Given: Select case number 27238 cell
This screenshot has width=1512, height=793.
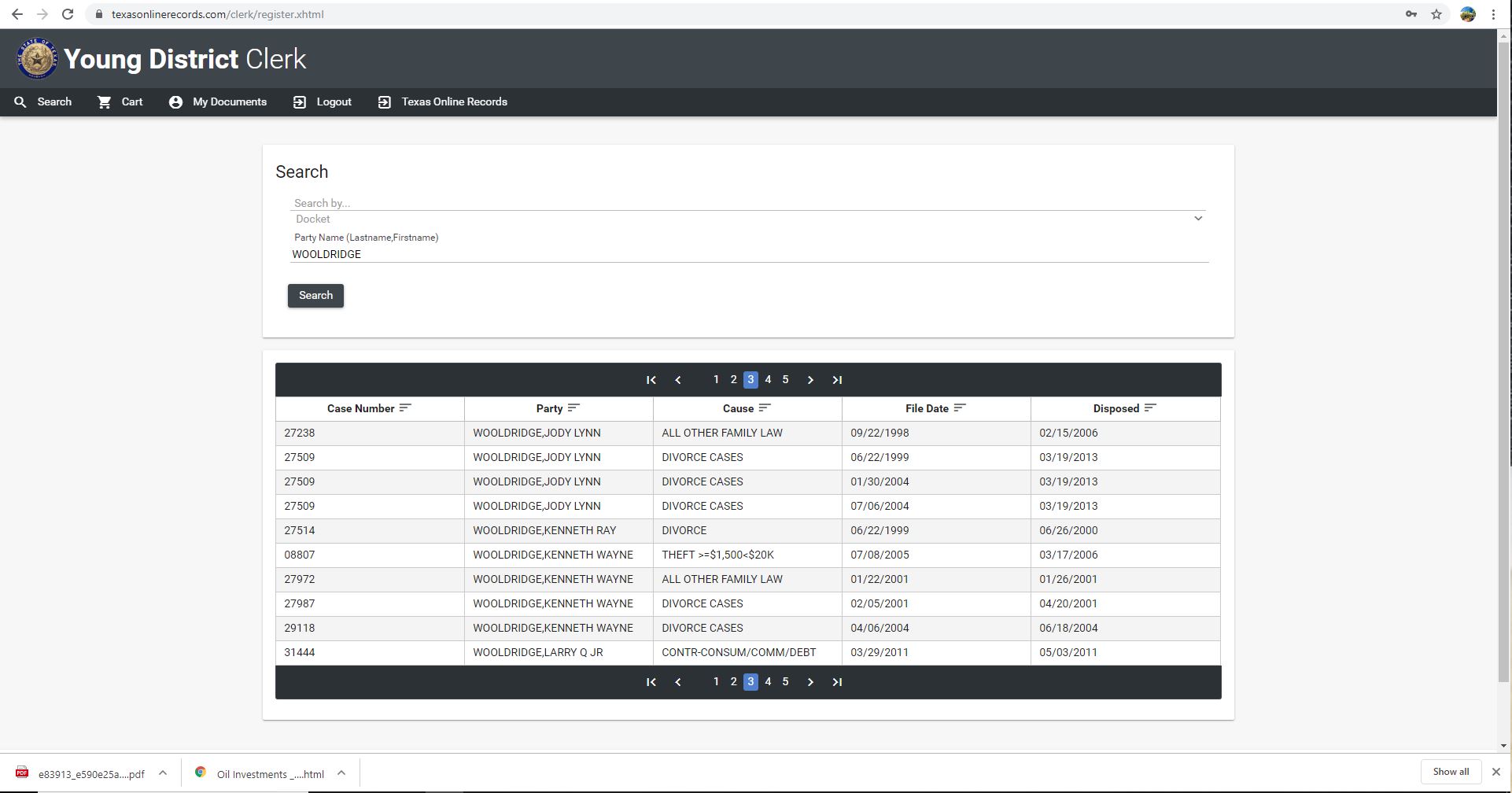Looking at the screenshot, I should tap(370, 433).
